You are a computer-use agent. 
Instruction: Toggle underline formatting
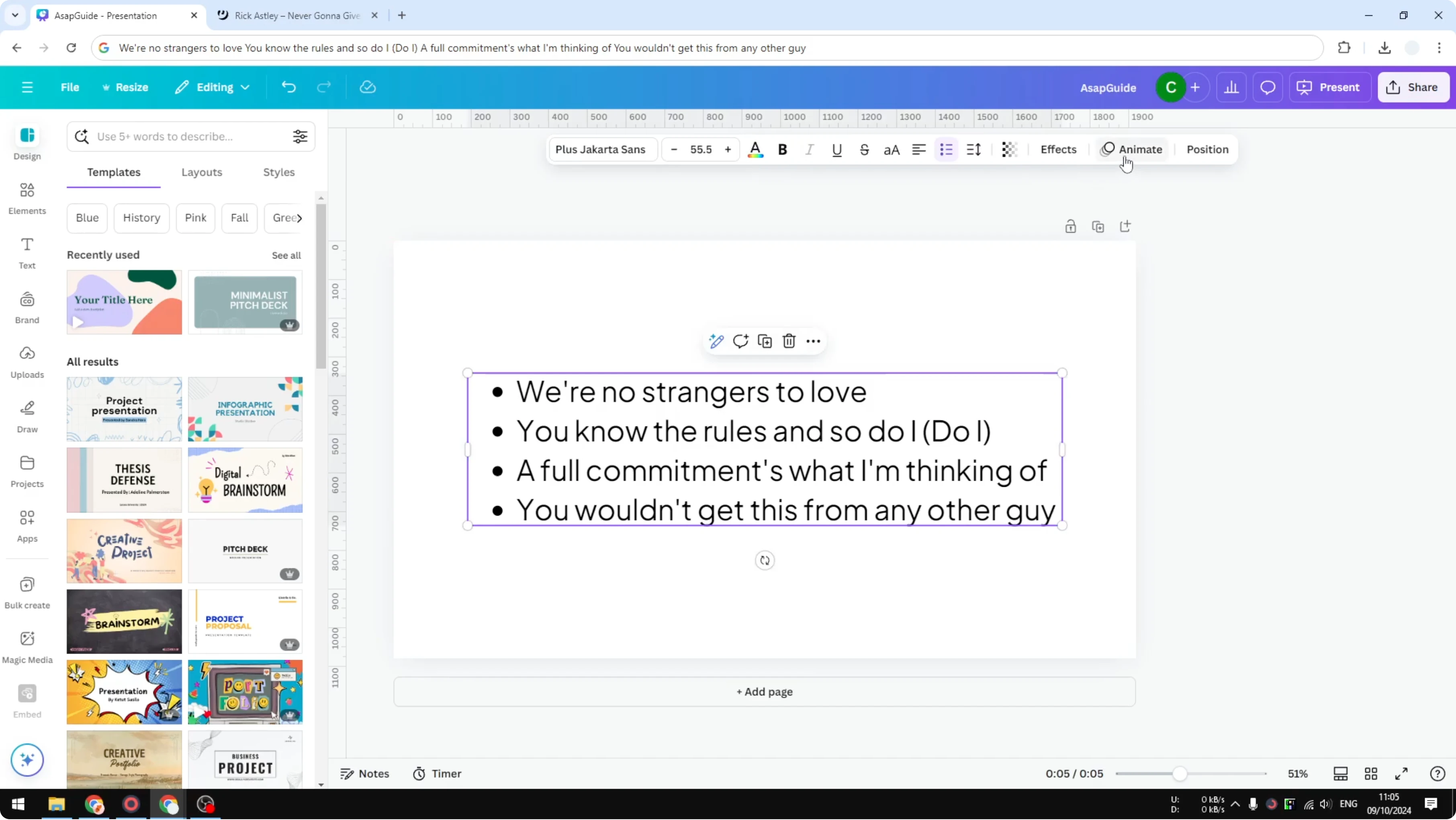[x=837, y=149]
